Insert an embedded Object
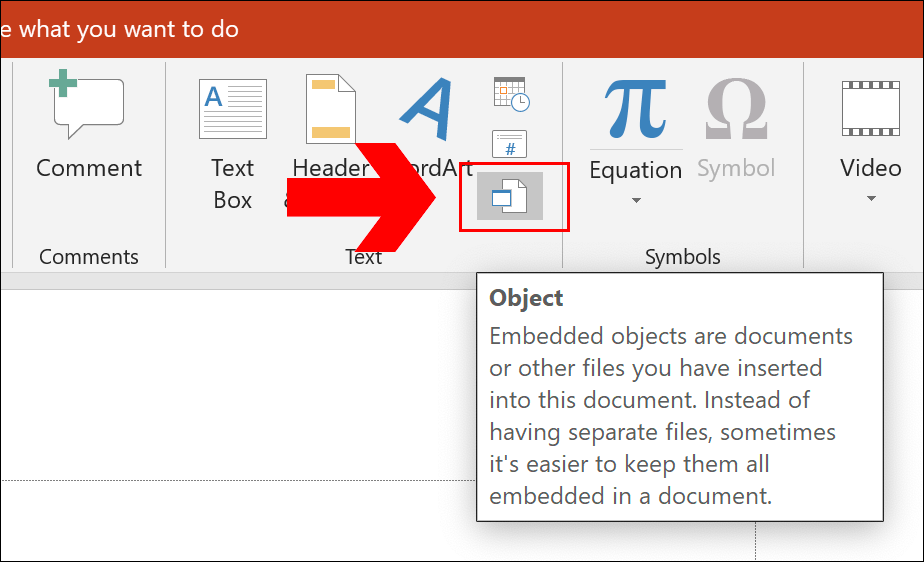Screen dimensions: 924x562 point(510,196)
